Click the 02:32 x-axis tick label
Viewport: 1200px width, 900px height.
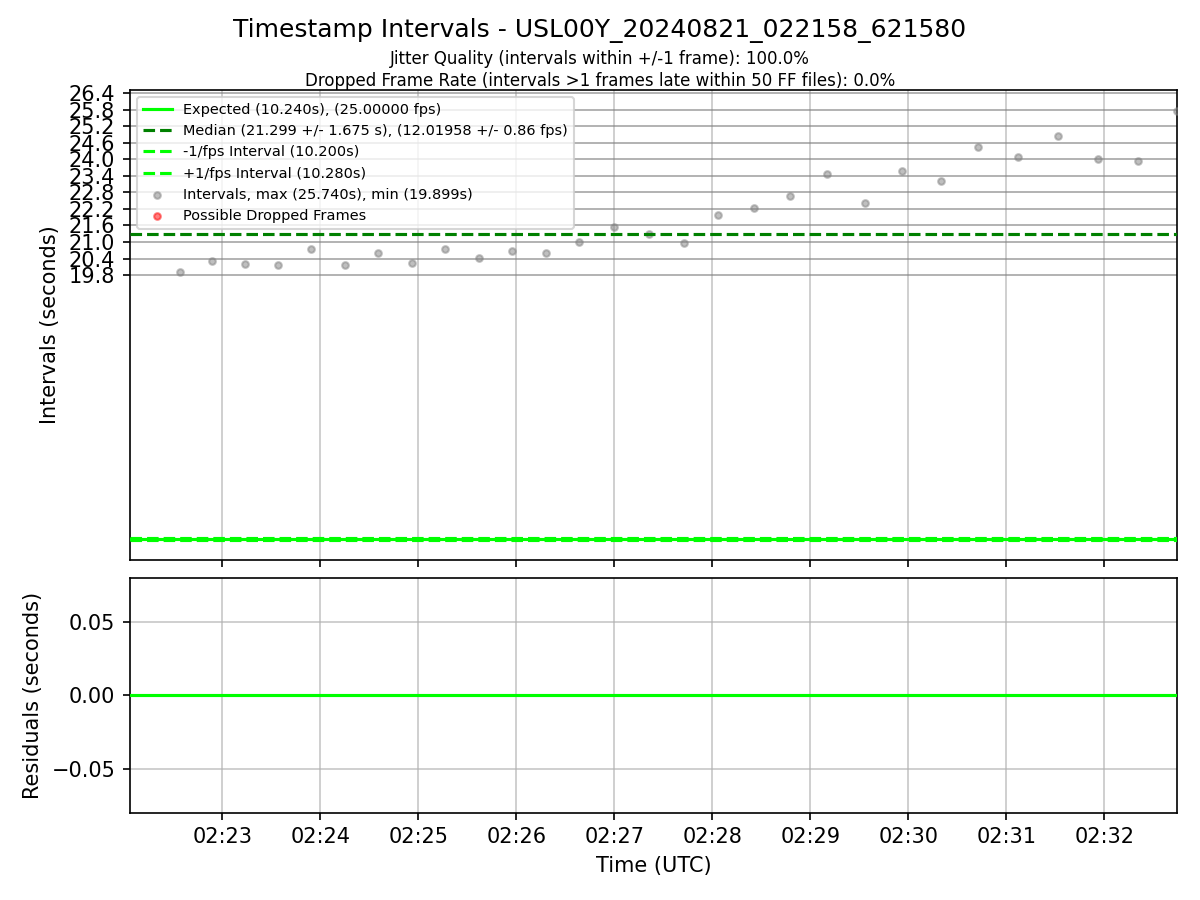pyautogui.click(x=1104, y=836)
